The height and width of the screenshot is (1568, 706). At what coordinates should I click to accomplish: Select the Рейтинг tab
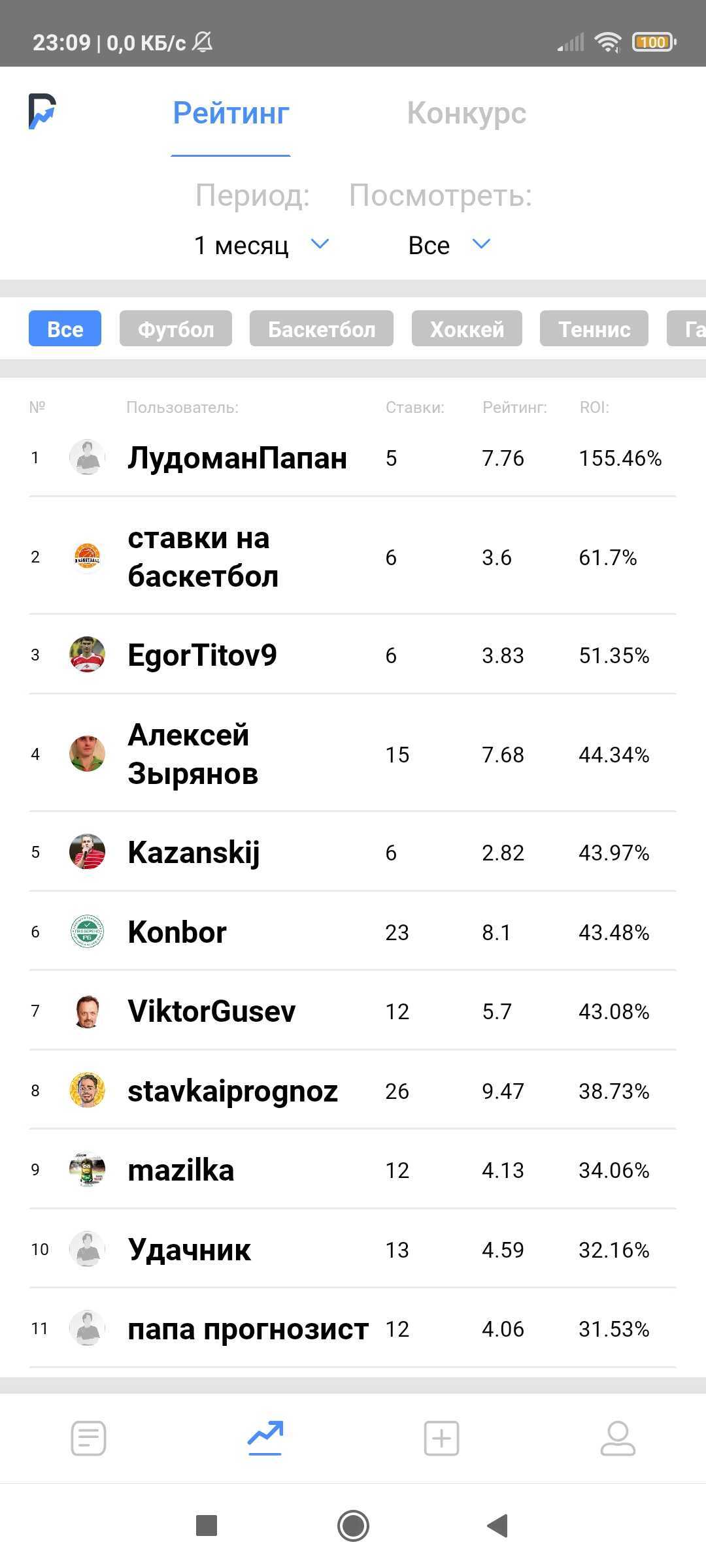click(x=231, y=112)
